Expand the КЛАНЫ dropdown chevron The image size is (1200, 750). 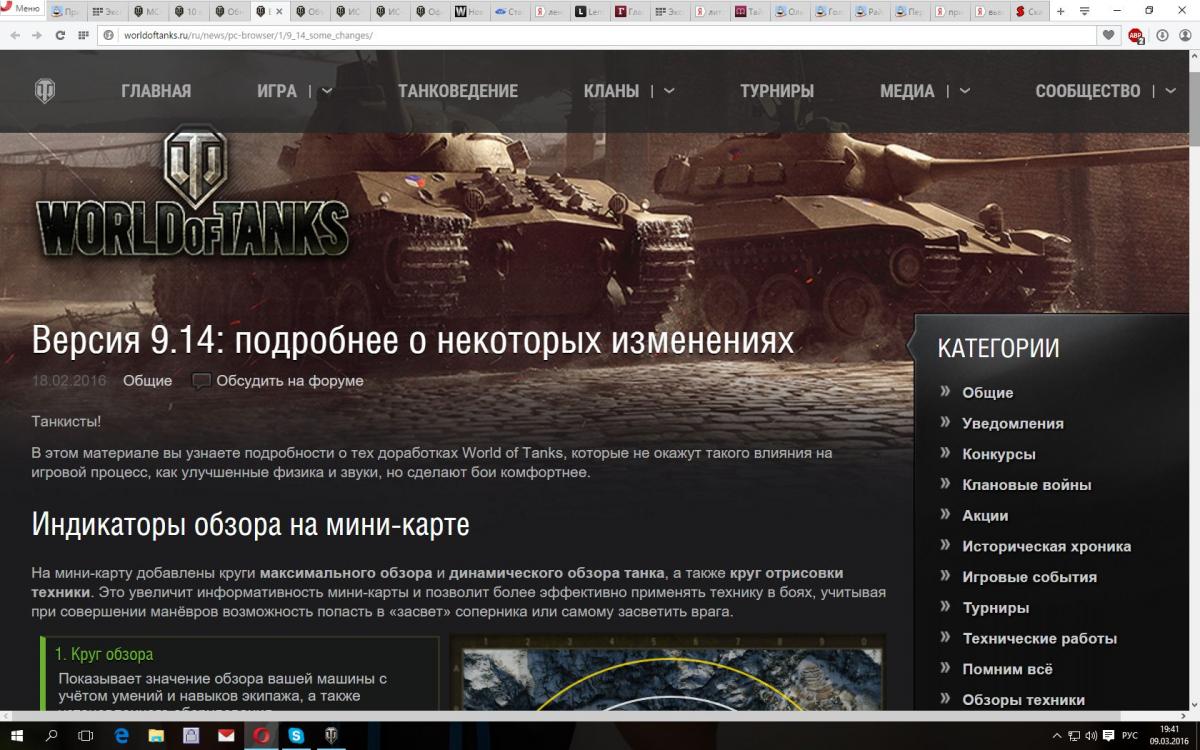pos(669,91)
